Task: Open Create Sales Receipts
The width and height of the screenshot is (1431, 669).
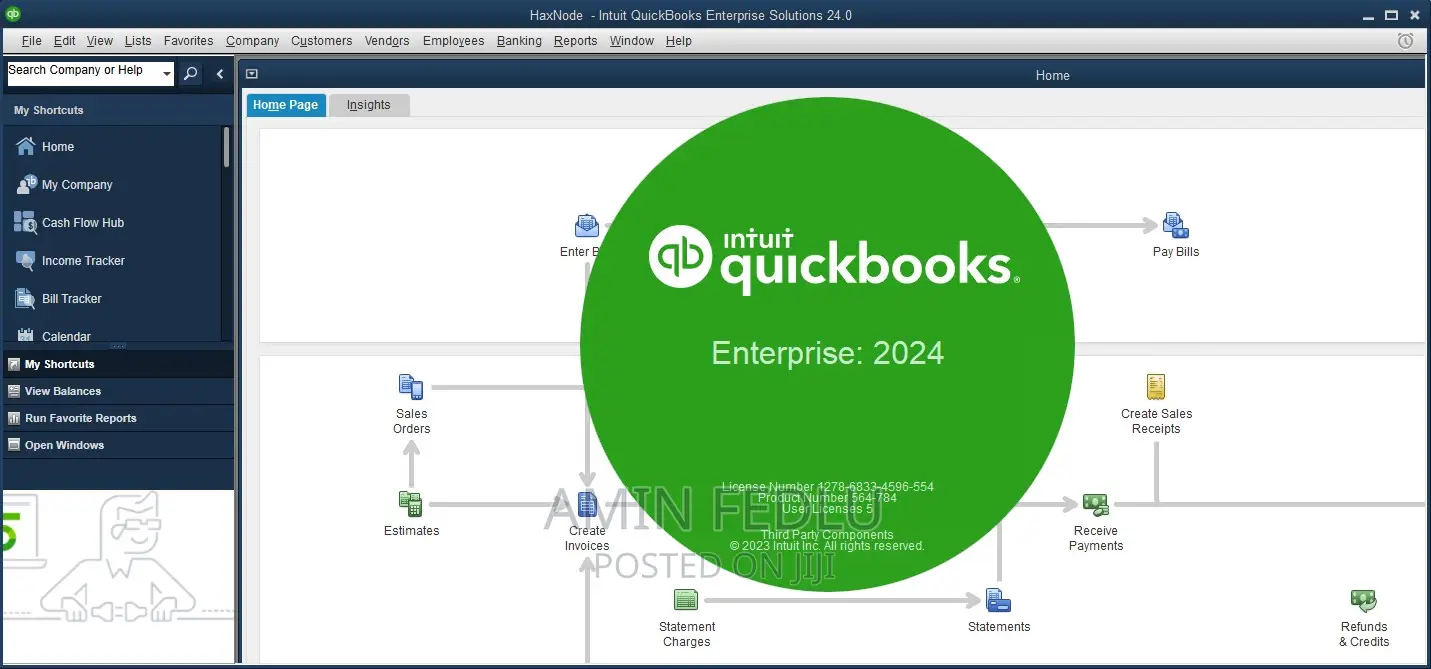Action: tap(1156, 387)
